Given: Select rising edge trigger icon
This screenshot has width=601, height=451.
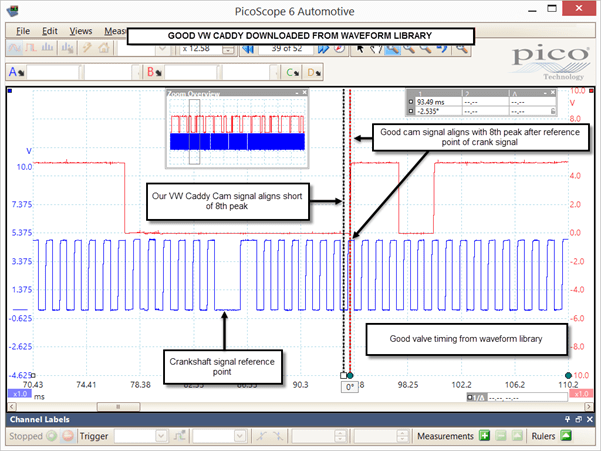Looking at the screenshot, I should 262,436.
